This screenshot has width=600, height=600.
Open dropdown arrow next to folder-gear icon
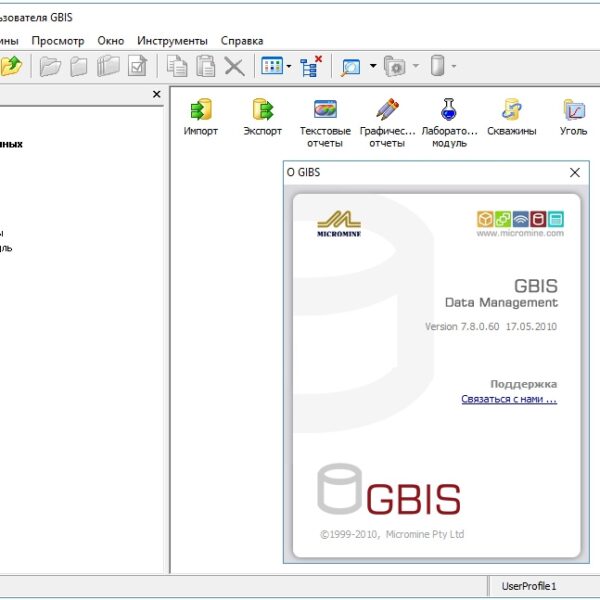[x=416, y=66]
